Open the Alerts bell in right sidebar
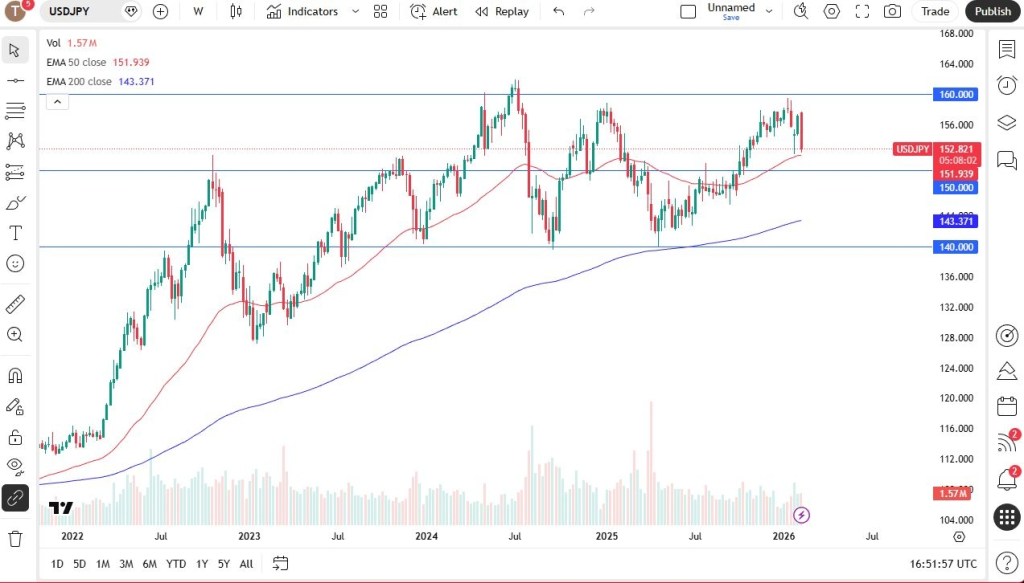The image size is (1024, 583). pos(1006,480)
